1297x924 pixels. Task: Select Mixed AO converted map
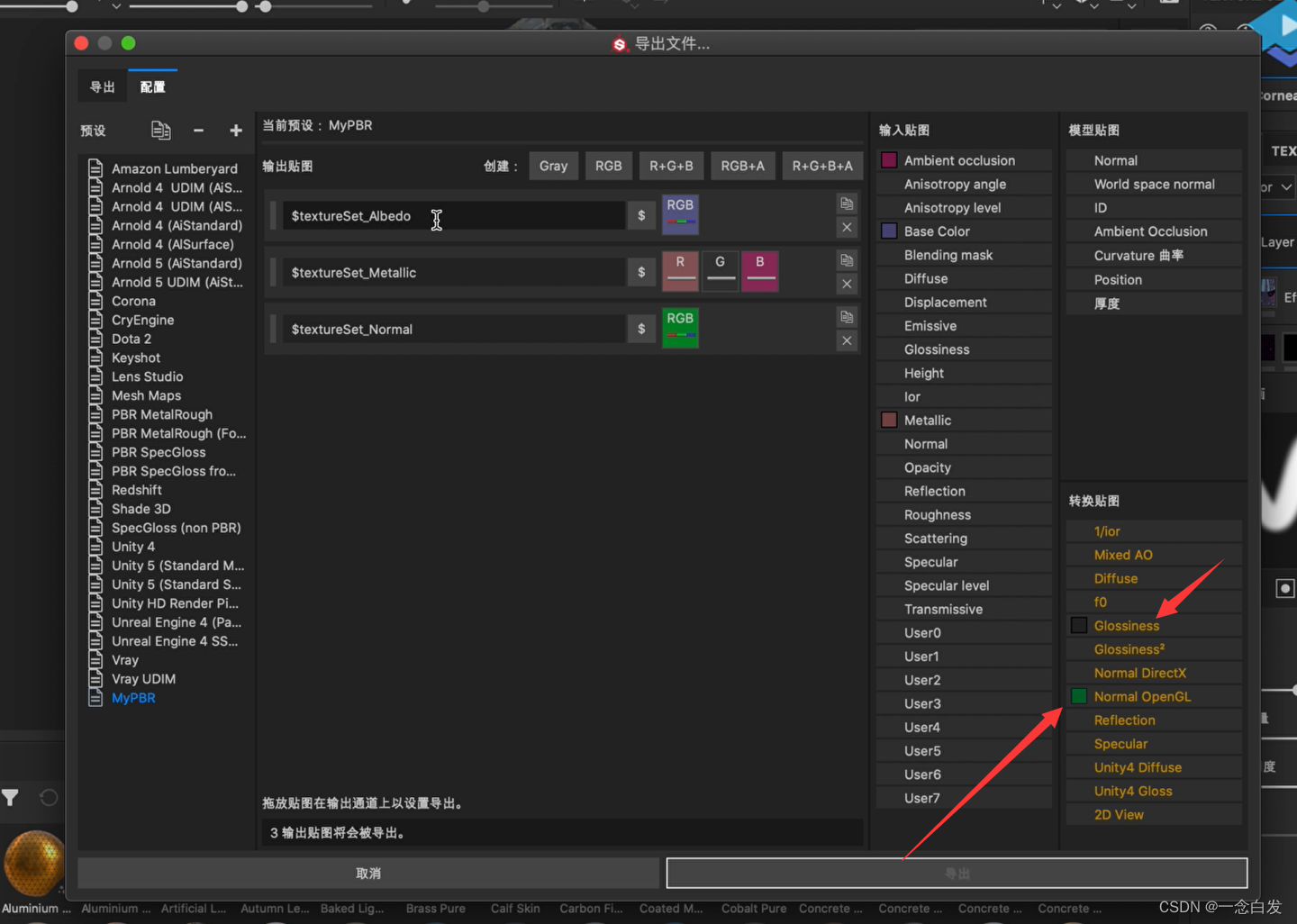pyautogui.click(x=1154, y=555)
